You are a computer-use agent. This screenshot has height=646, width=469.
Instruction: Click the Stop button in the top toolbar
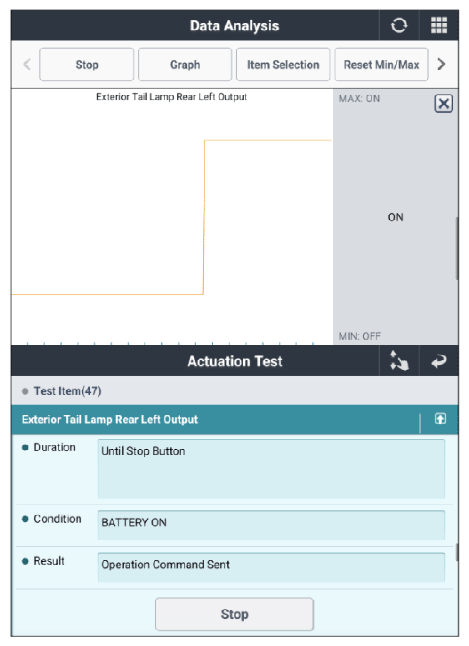point(87,65)
